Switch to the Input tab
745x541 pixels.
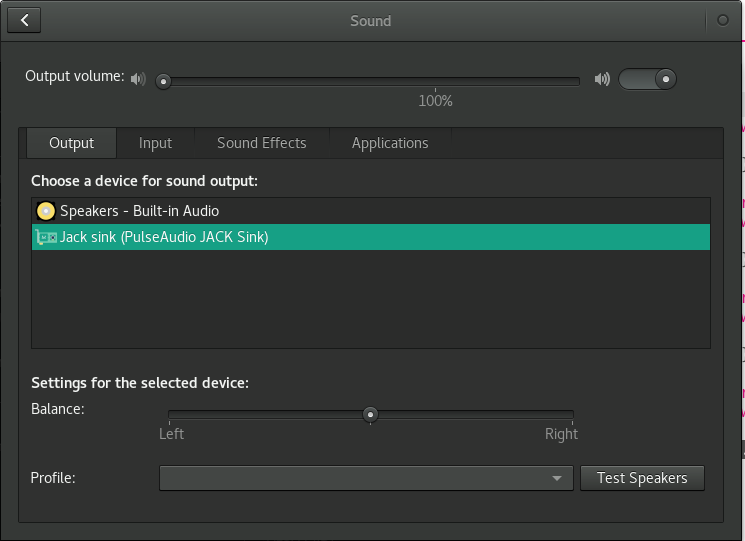point(155,143)
